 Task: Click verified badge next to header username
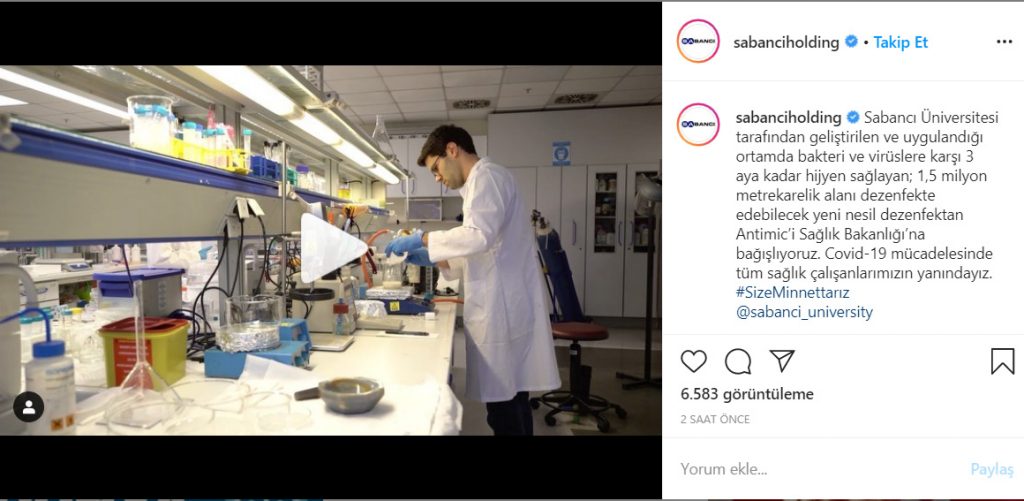click(851, 42)
